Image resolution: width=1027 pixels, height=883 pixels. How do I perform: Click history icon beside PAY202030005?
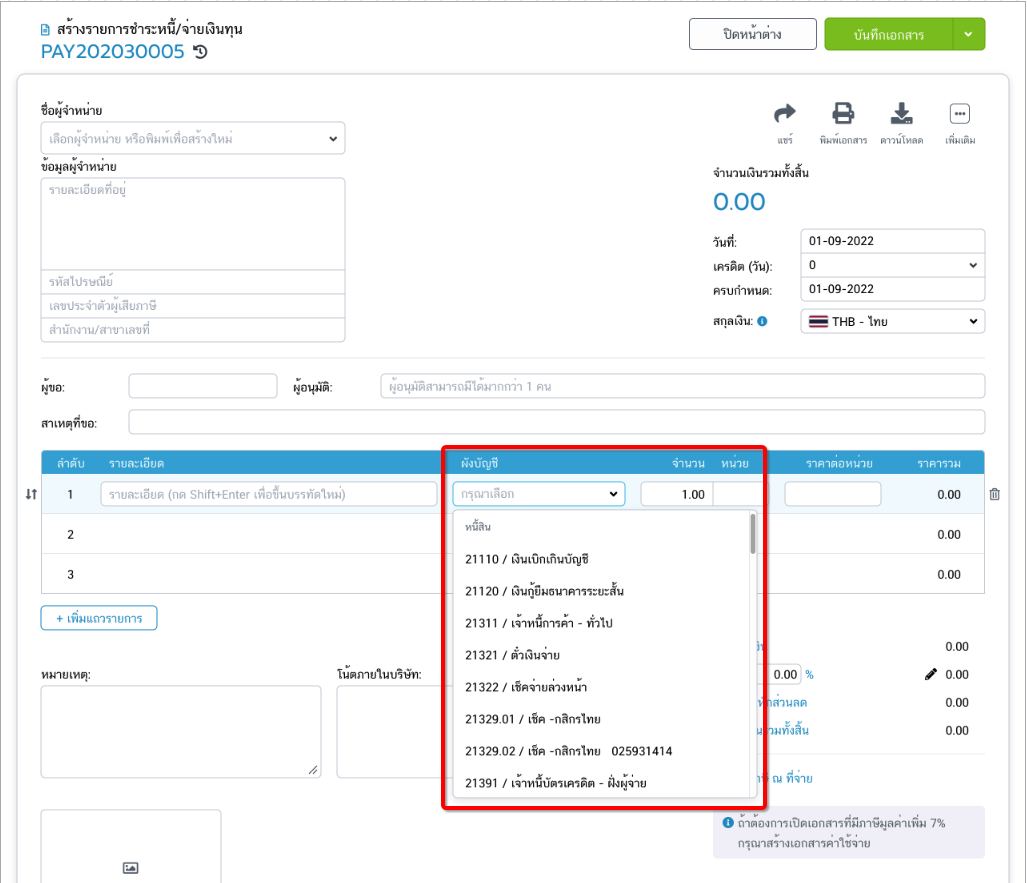200,52
